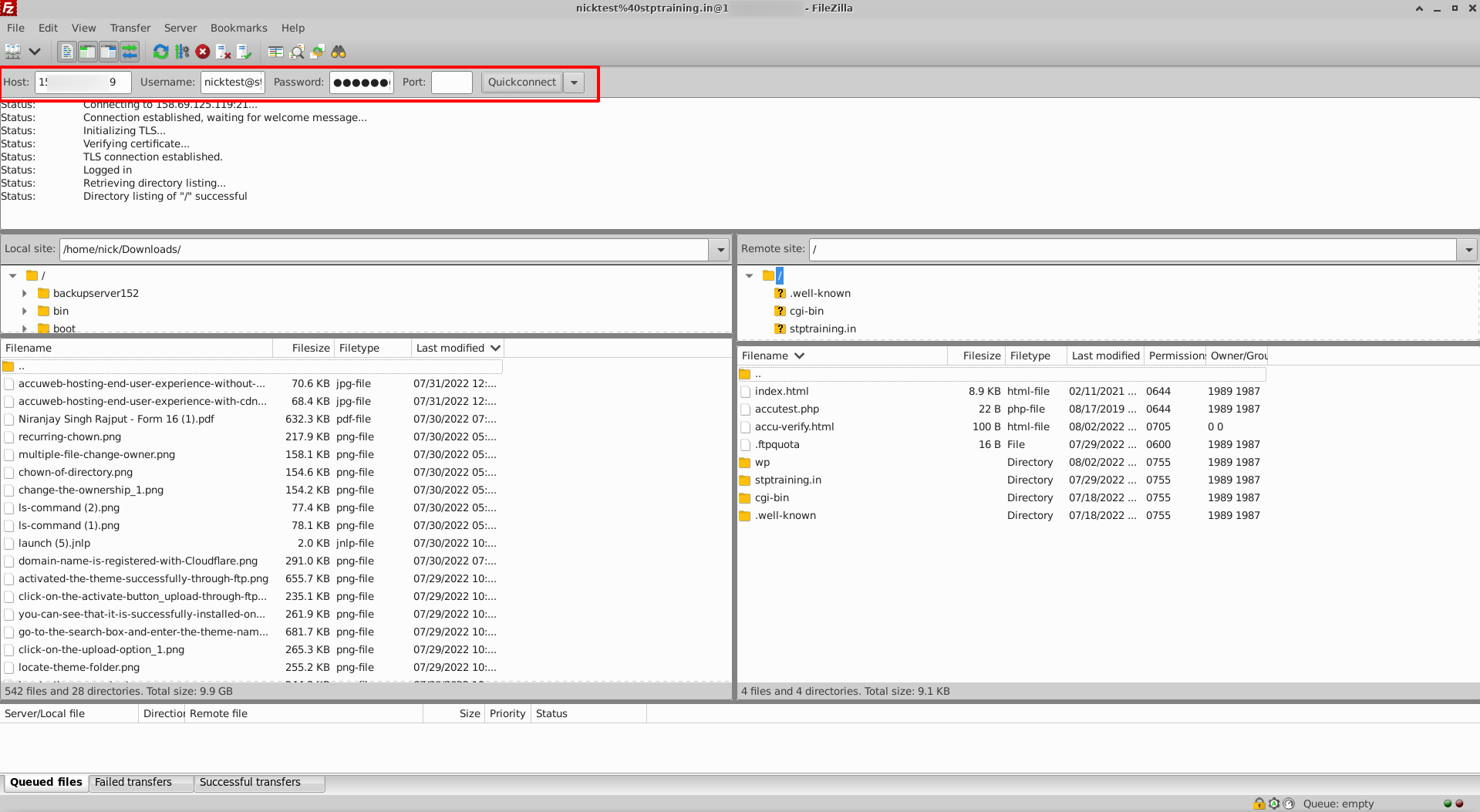1480x812 pixels.
Task: Reconnect to the last used server
Action: point(244,52)
